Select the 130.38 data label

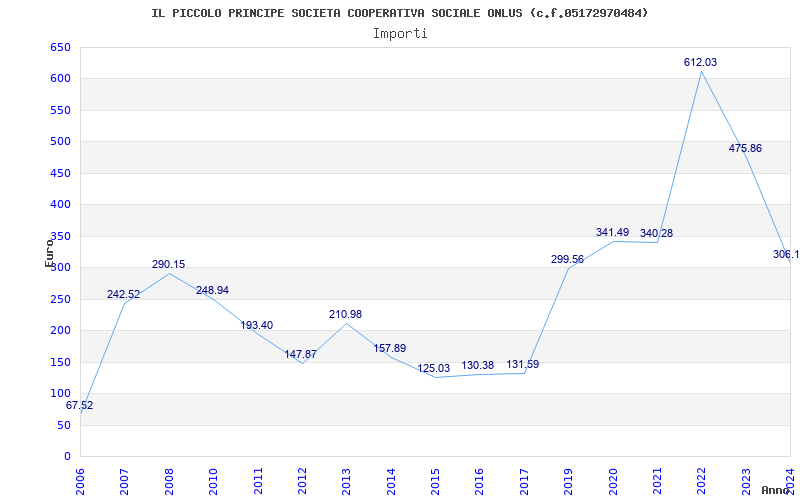(x=478, y=366)
